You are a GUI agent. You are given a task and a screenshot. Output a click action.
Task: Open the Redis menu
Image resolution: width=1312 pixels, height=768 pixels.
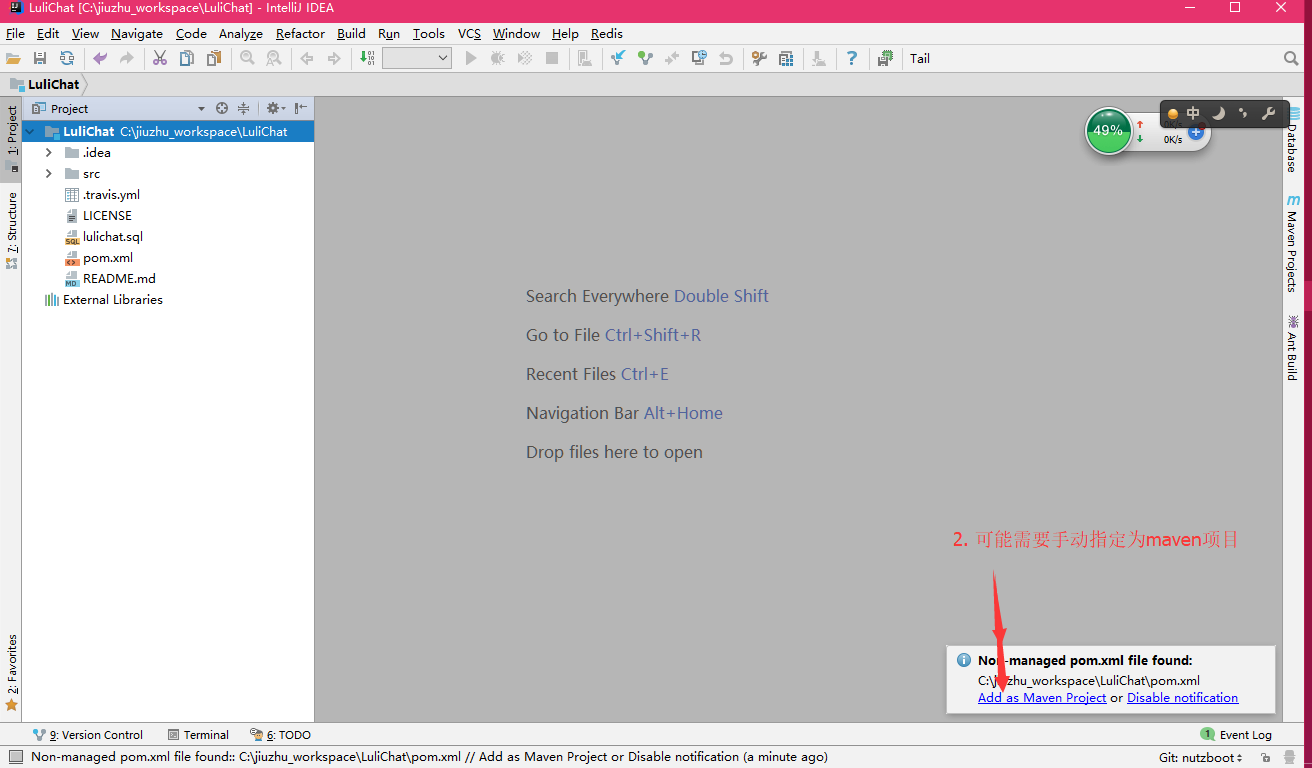606,33
